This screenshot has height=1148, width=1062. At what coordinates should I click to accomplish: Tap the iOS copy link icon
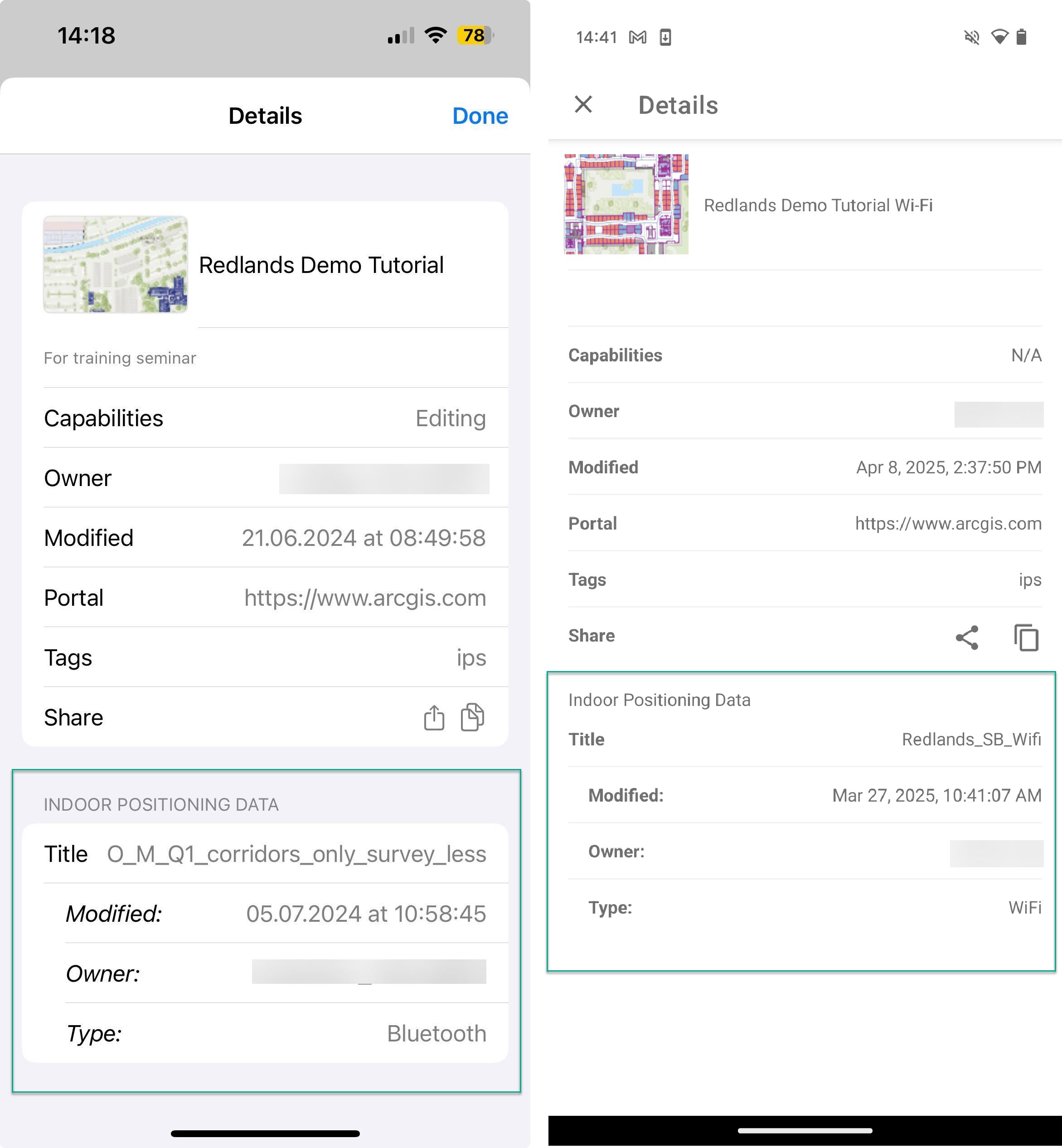(472, 717)
